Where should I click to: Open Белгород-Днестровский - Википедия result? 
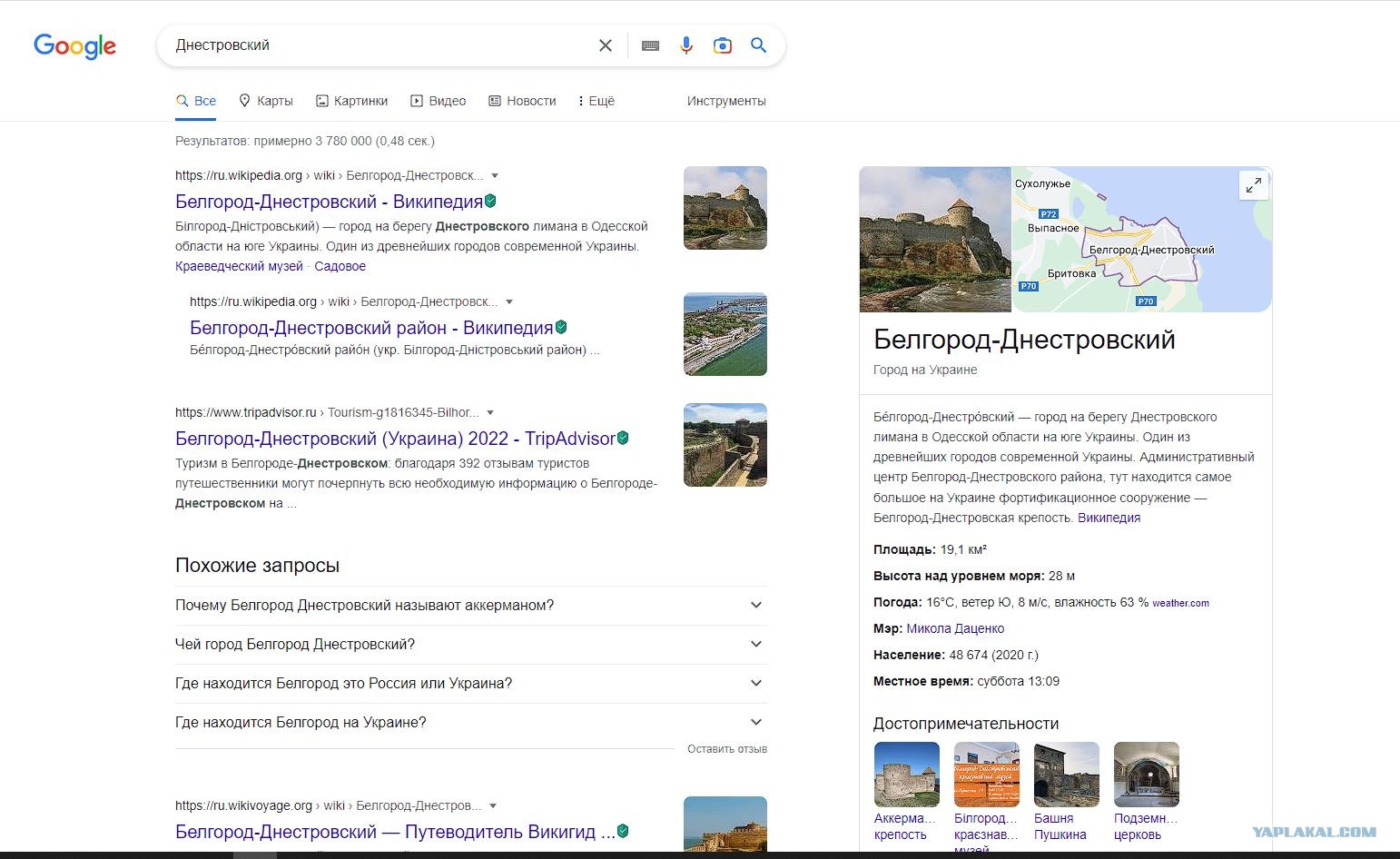click(329, 202)
